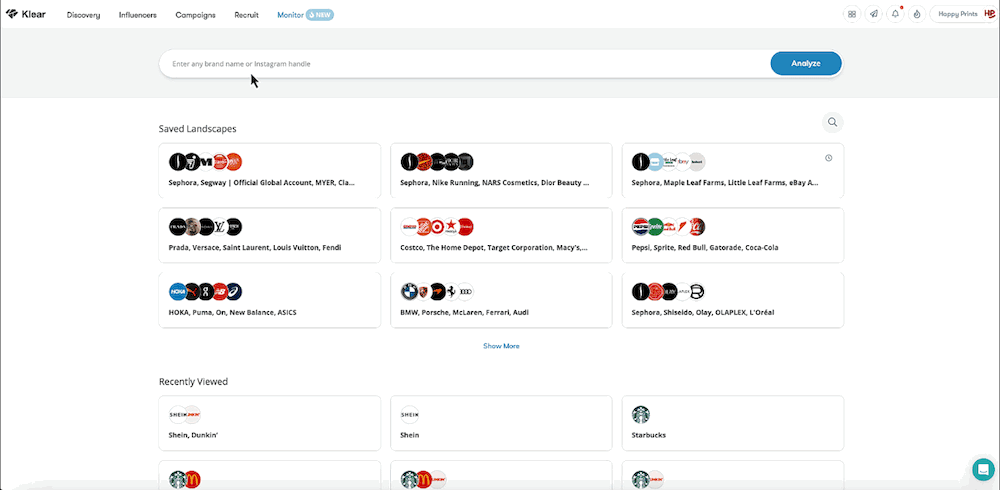Select the Monitor tab

point(305,15)
